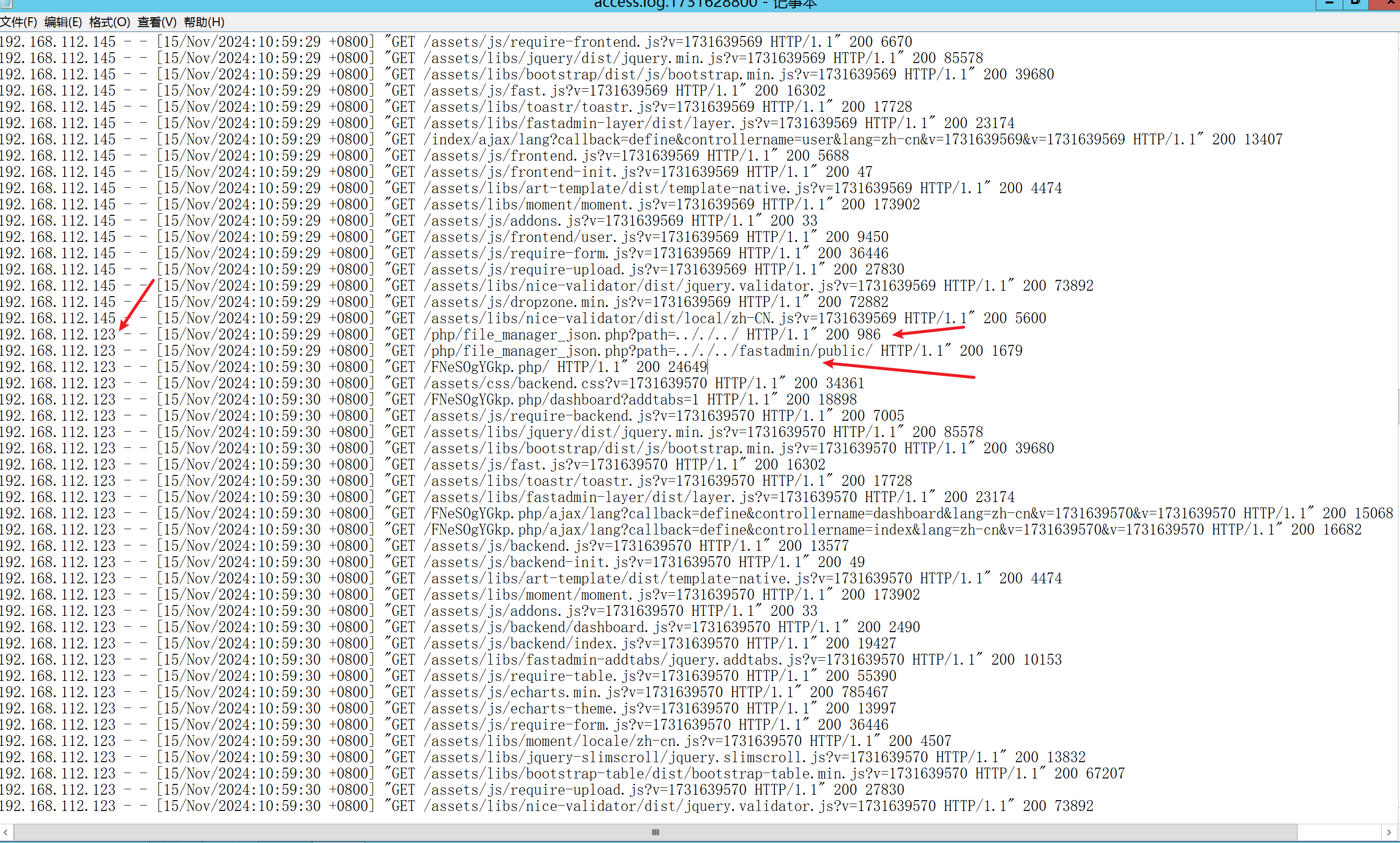Click the horizontal scrollbar right arrow
1400x843 pixels.
[x=1388, y=832]
